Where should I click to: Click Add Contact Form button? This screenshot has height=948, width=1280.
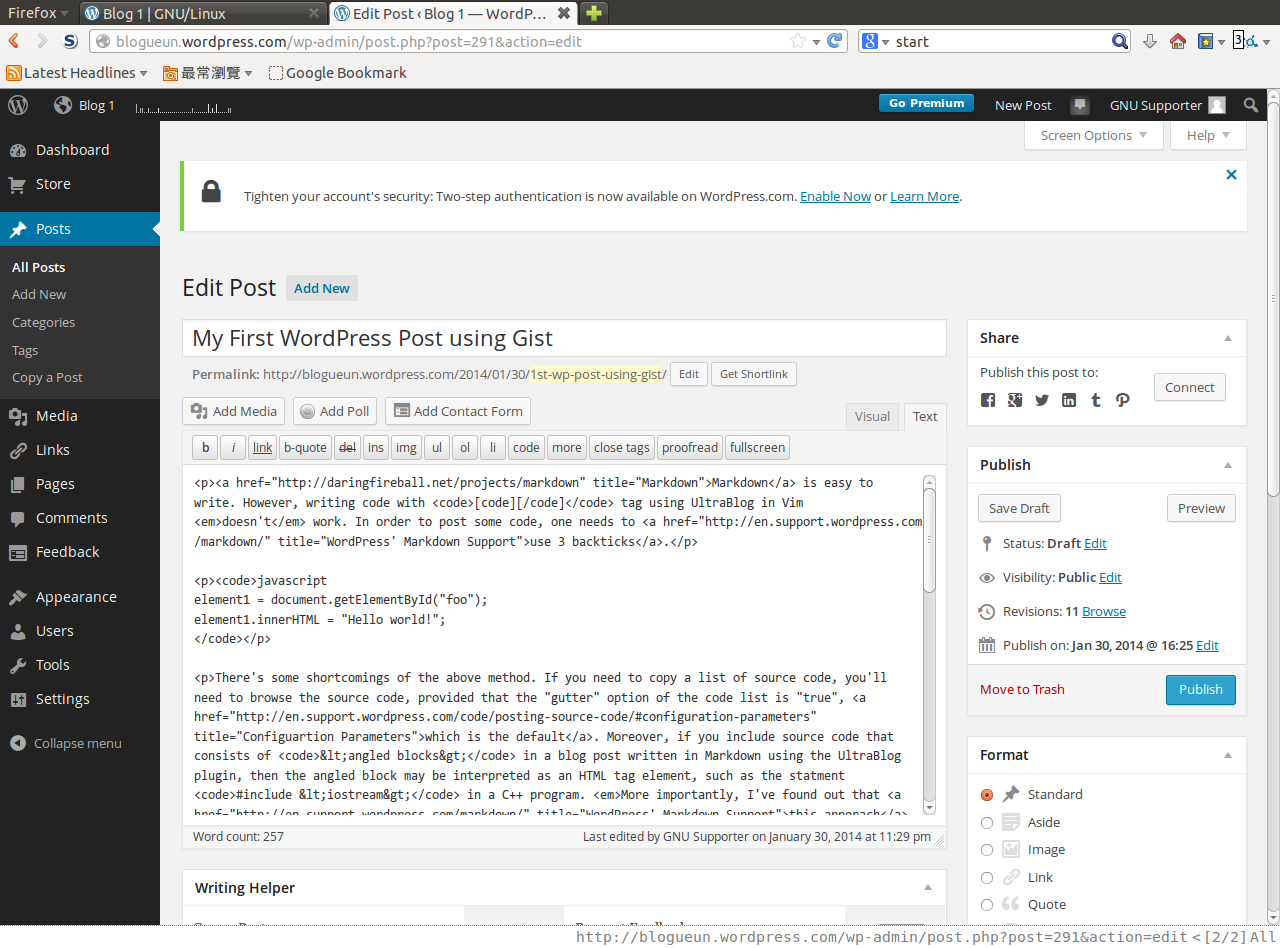458,411
